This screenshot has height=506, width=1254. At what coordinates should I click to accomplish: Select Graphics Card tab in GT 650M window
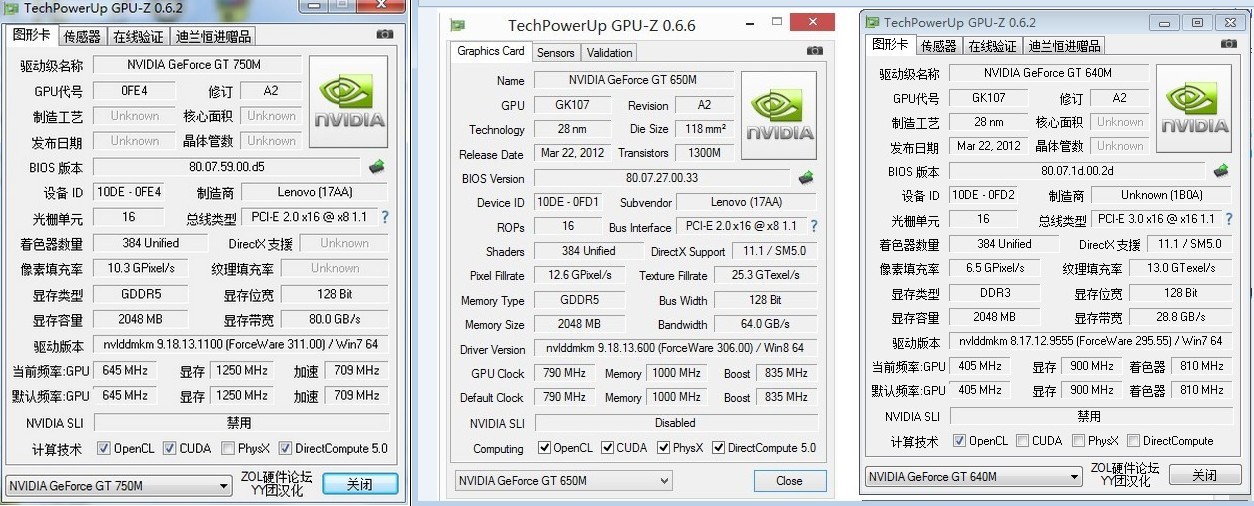coord(491,51)
